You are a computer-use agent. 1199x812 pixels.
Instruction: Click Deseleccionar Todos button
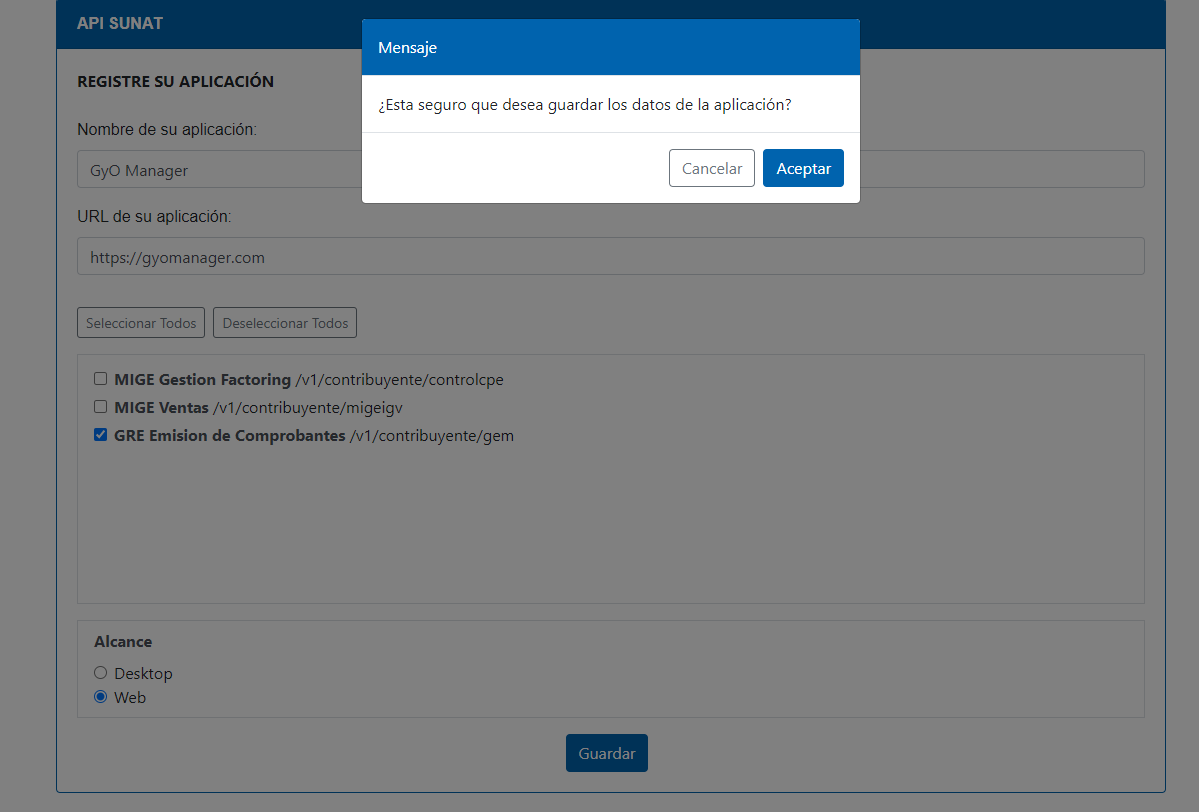click(x=284, y=323)
